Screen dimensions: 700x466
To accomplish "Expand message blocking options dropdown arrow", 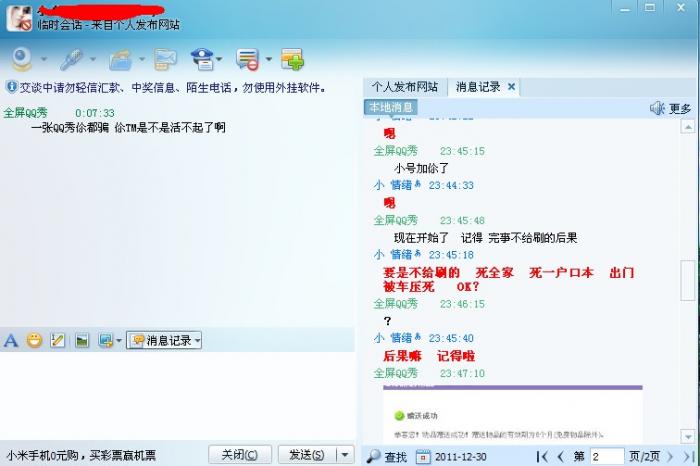I will point(269,59).
